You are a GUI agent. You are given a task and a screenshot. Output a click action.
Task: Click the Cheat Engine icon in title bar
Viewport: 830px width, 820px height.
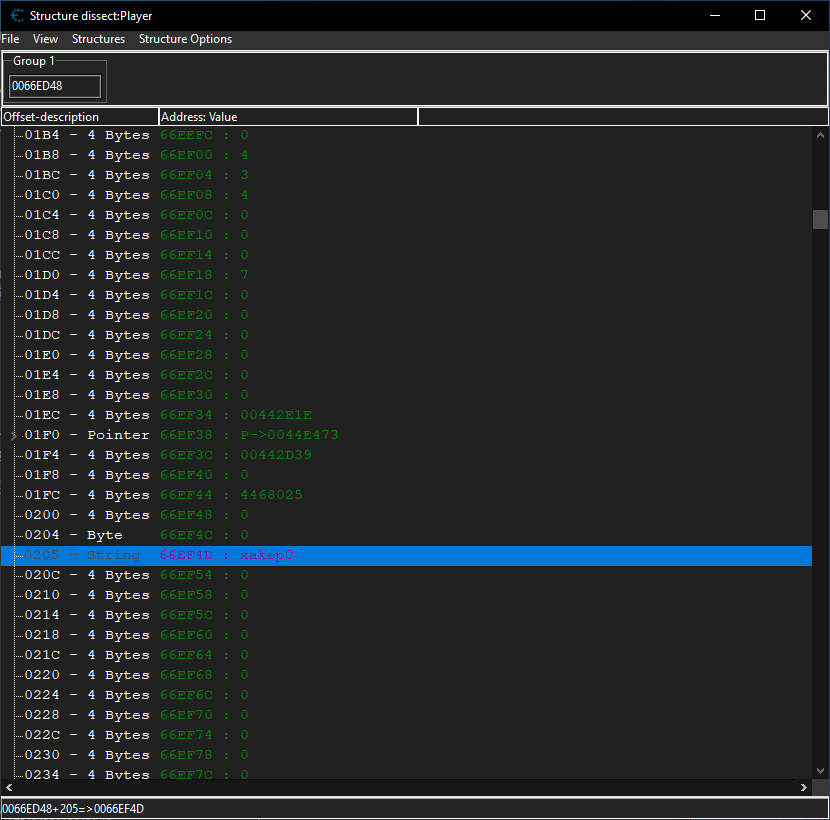(x=17, y=15)
